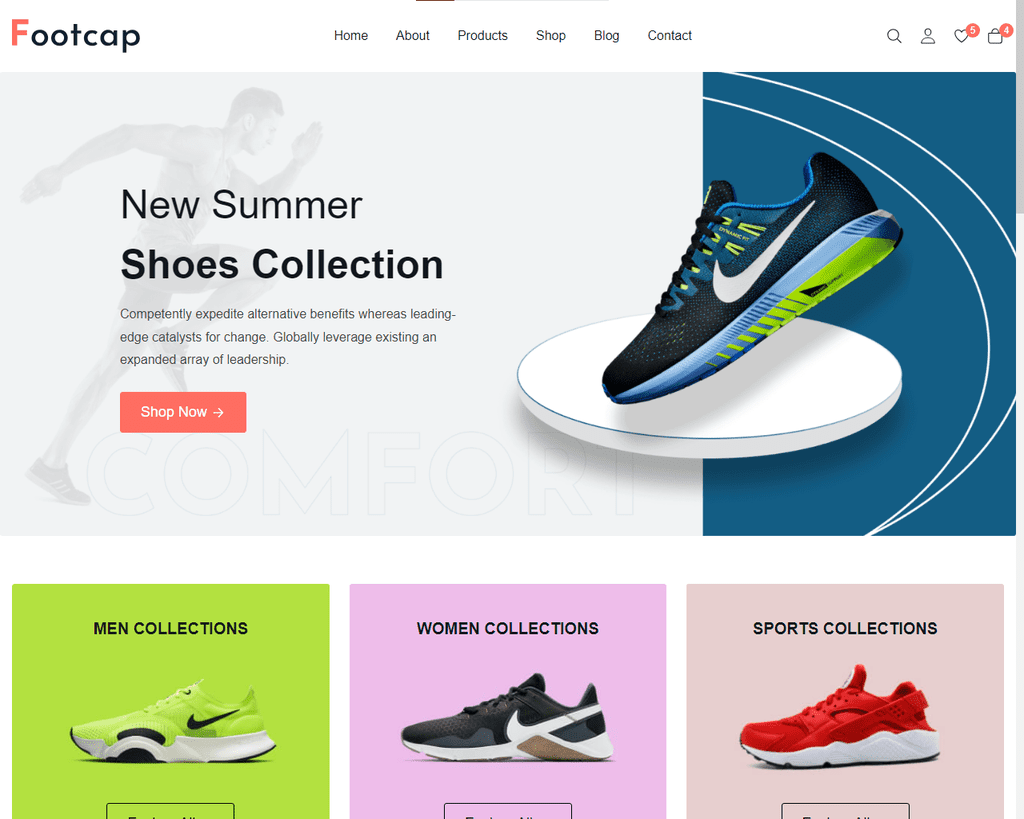1024x819 pixels.
Task: Open the About menu item
Action: 412,35
